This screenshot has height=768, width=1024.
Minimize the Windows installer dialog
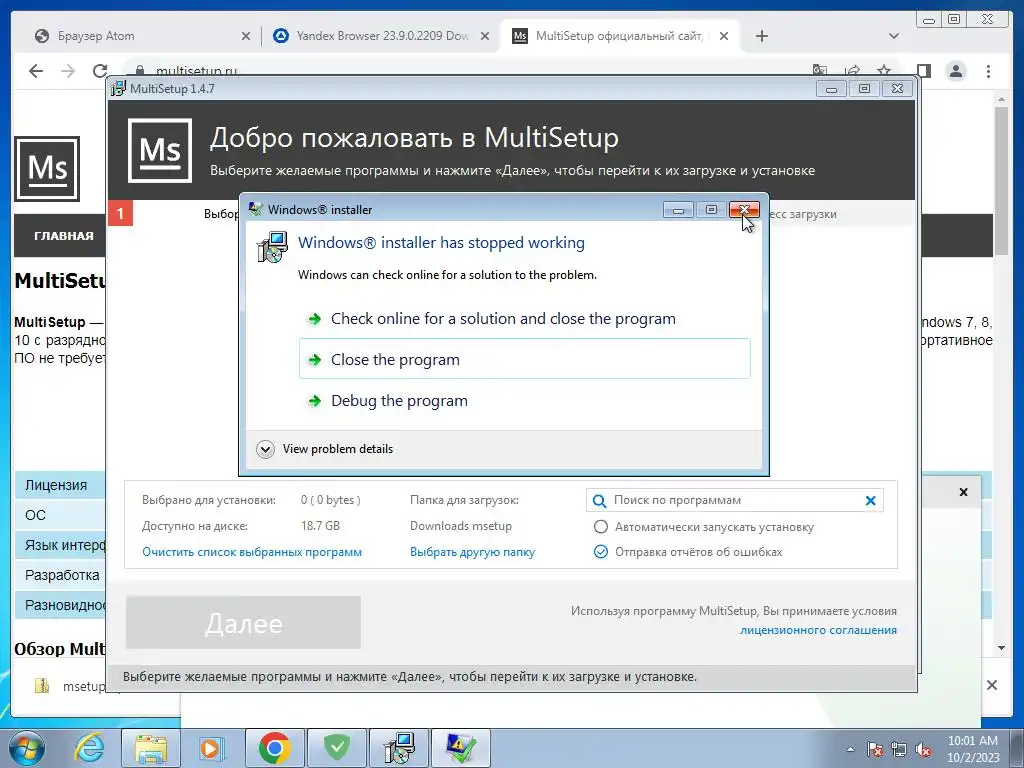pos(678,210)
